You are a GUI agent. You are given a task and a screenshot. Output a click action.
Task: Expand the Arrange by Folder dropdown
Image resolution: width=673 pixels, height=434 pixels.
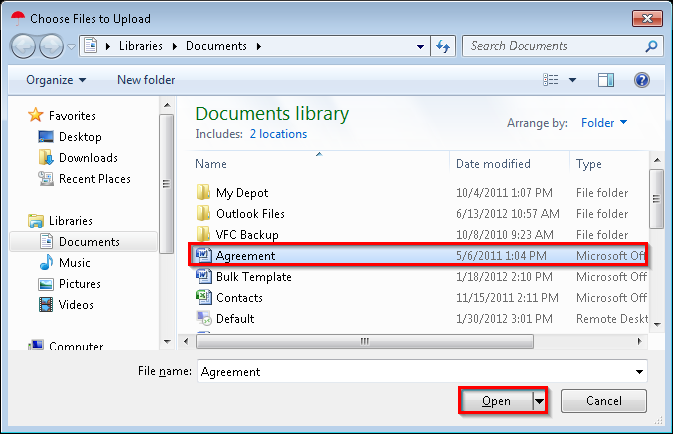tap(604, 123)
